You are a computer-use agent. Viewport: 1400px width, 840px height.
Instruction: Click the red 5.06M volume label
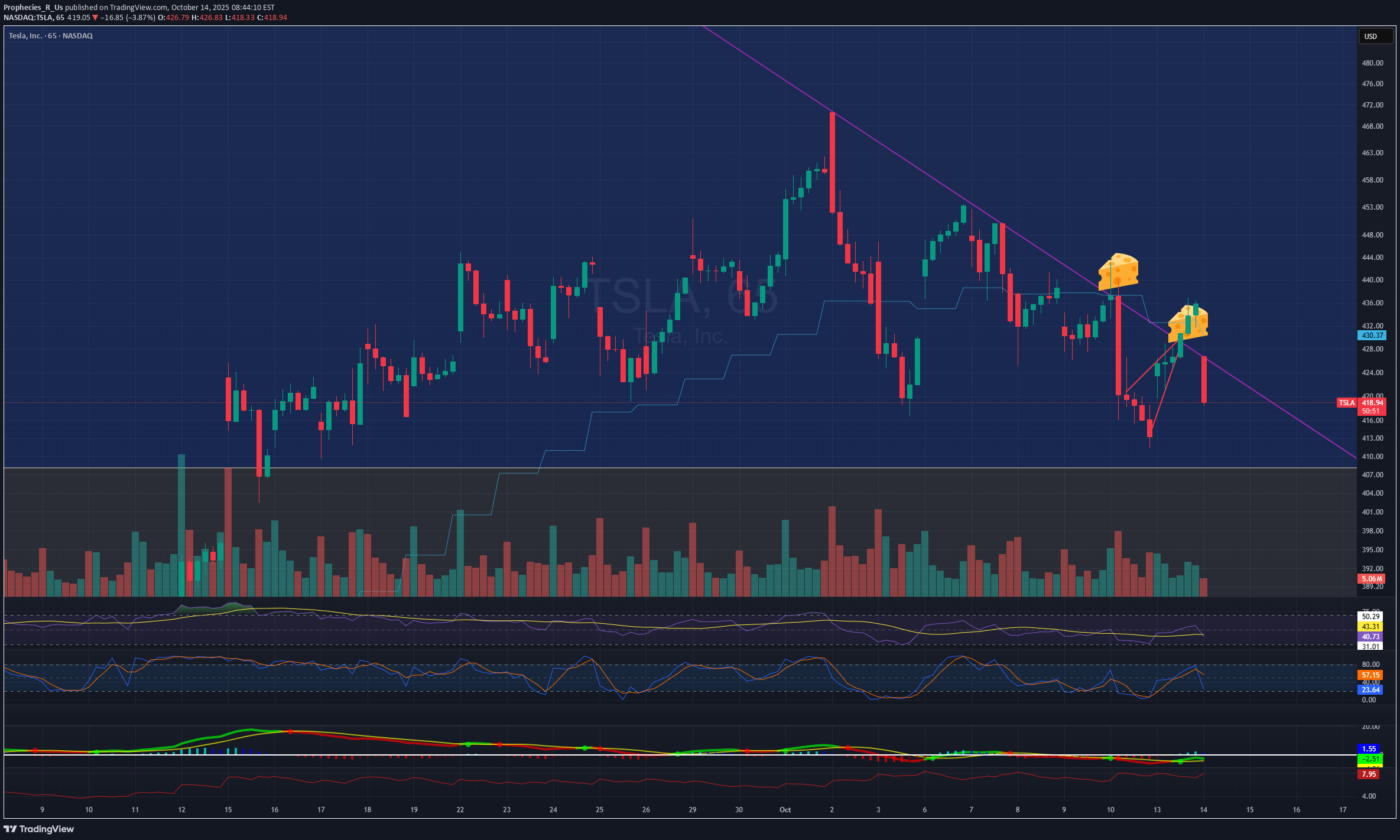pos(1372,578)
